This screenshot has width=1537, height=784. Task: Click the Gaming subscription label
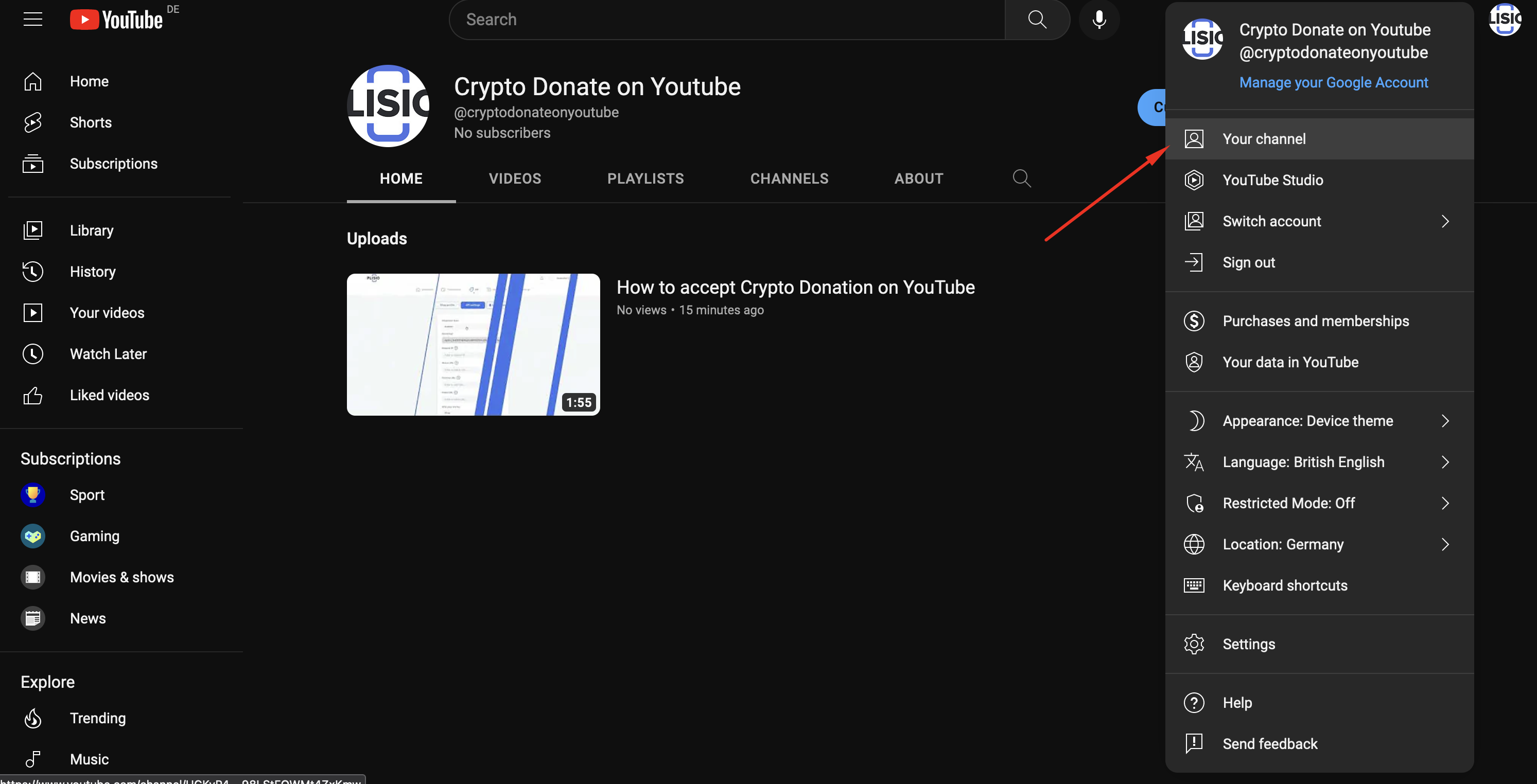click(x=94, y=536)
